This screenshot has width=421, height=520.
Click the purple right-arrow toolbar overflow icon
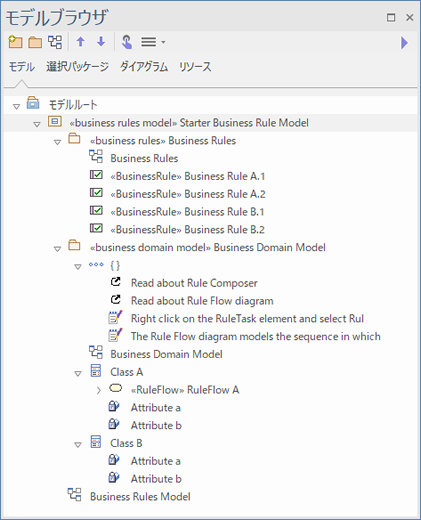404,43
